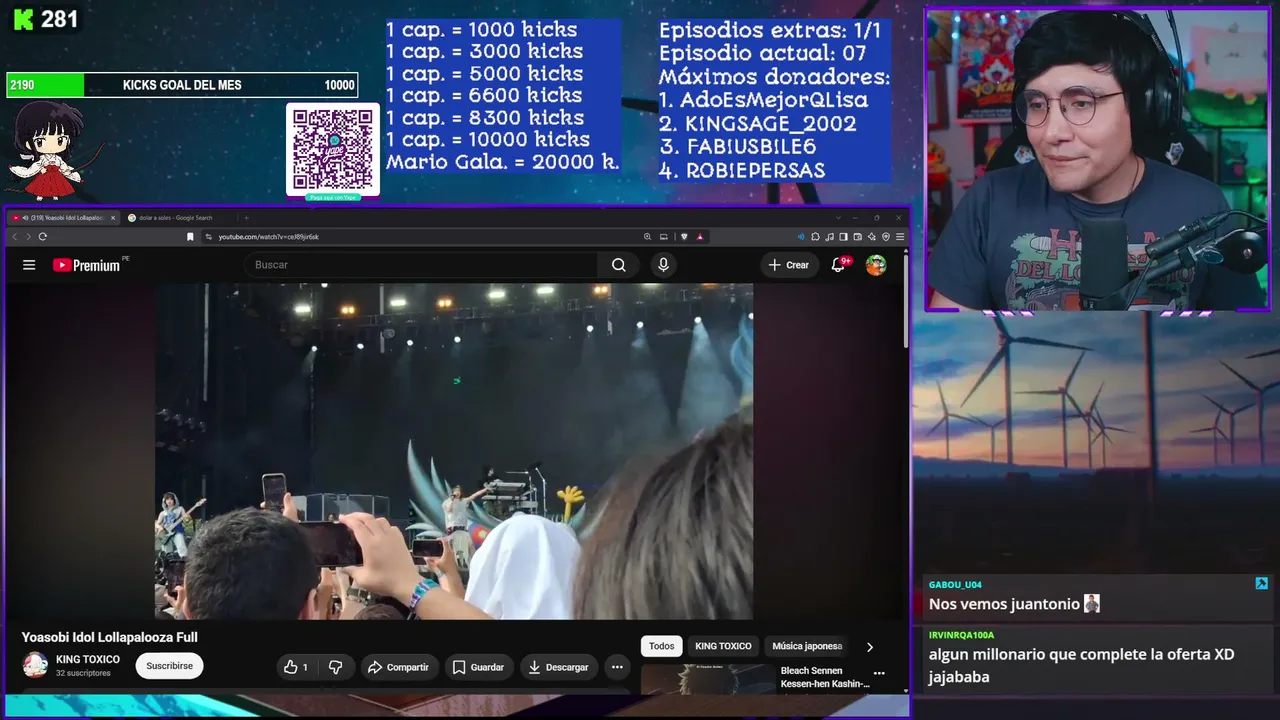The image size is (1280, 720).
Task: Focus the Buscar search field
Action: [x=420, y=265]
